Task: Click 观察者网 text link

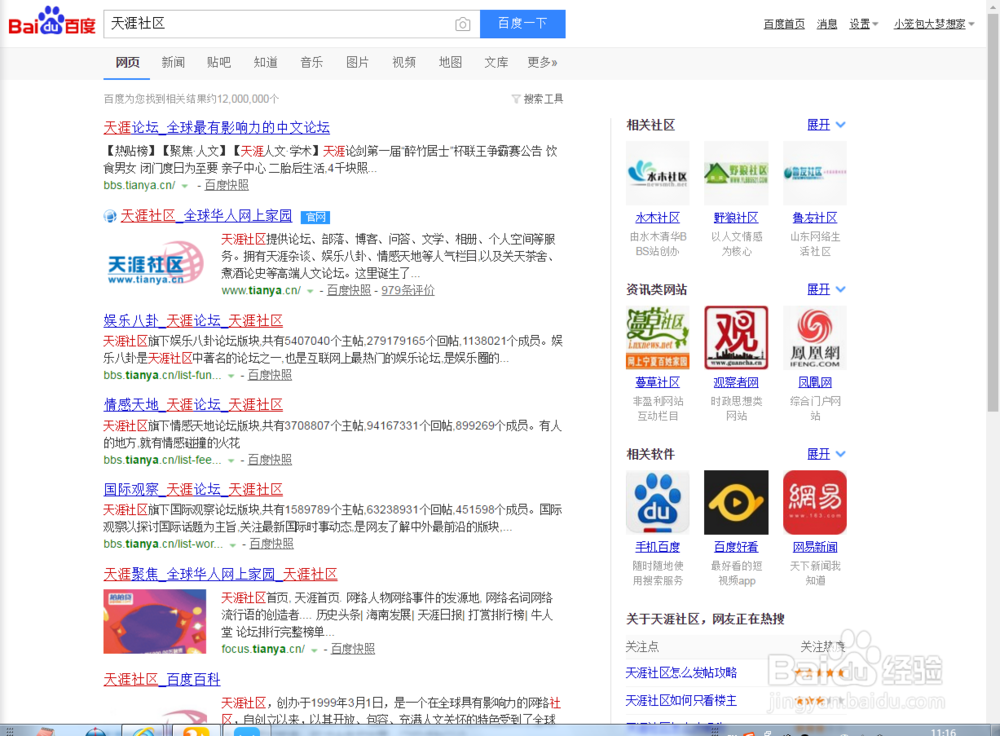Action: [x=736, y=383]
